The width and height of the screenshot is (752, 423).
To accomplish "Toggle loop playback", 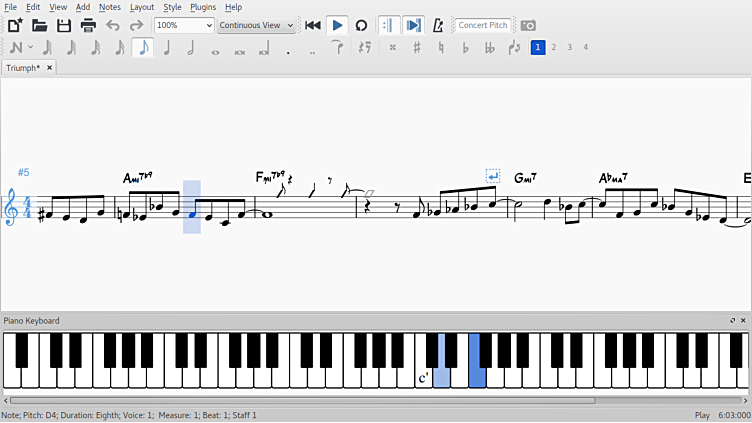I will (361, 25).
